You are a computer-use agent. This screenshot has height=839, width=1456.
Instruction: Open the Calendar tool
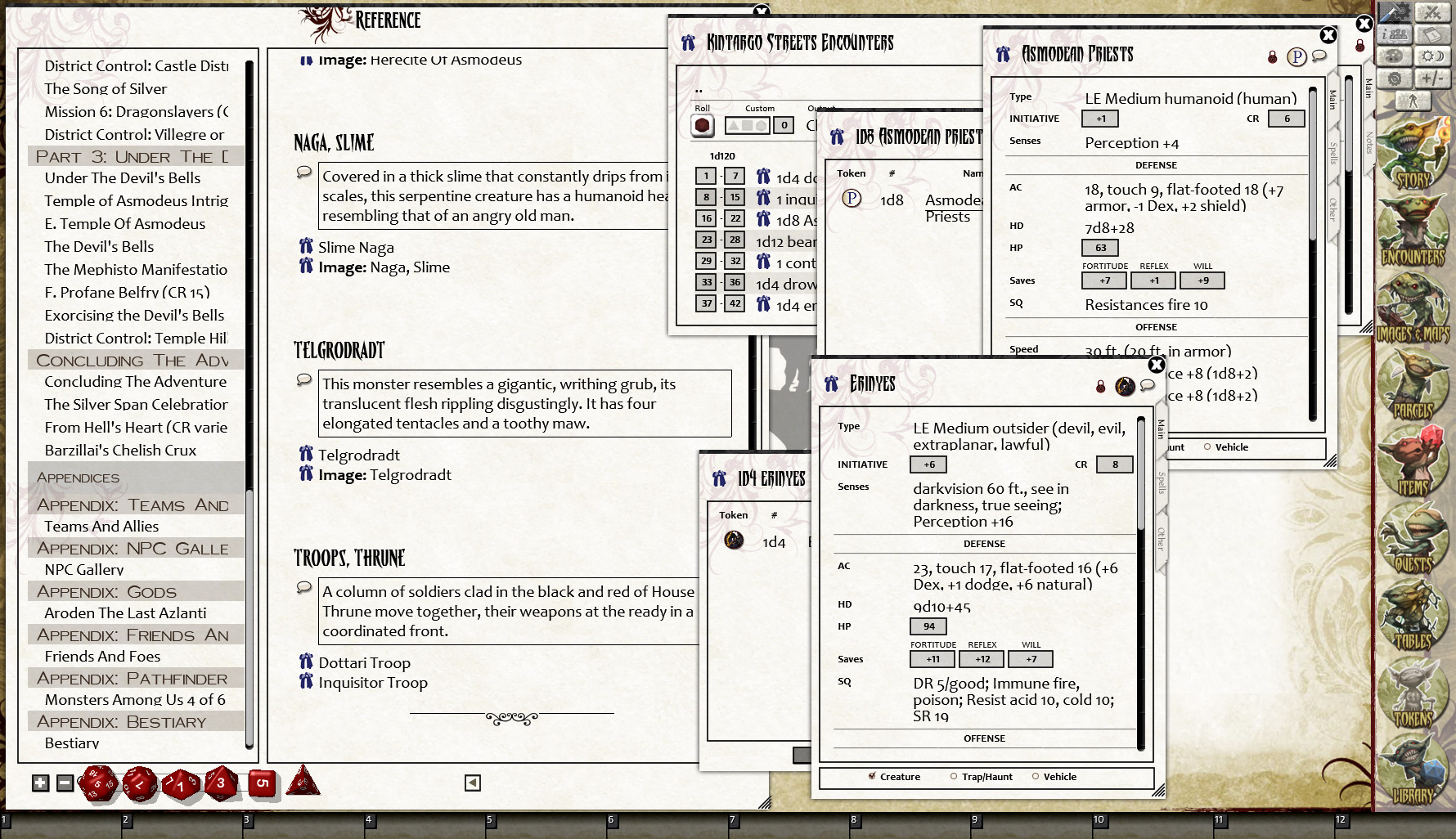pos(1432,34)
